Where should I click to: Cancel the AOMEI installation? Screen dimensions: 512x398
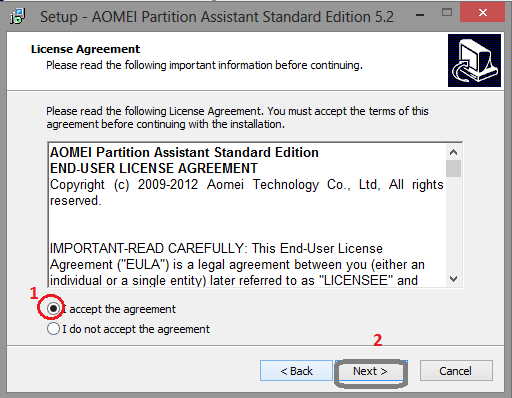tap(456, 371)
